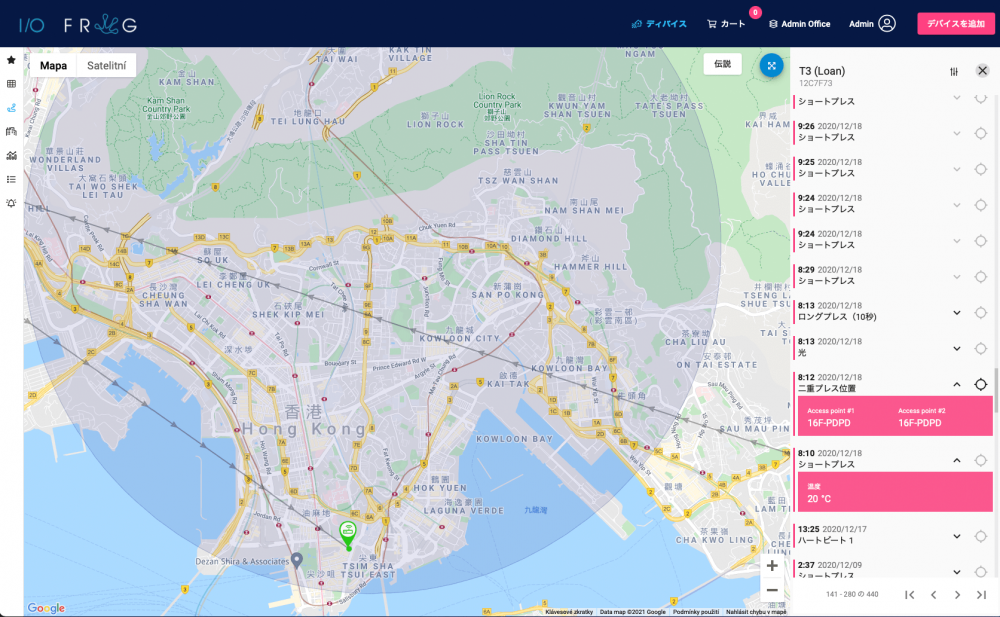Expand the 13:25 ハートビート 1 entry

[957, 536]
